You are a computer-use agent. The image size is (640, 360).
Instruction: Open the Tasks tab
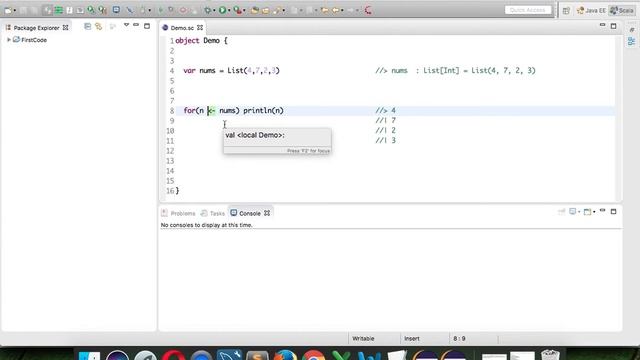click(213, 213)
